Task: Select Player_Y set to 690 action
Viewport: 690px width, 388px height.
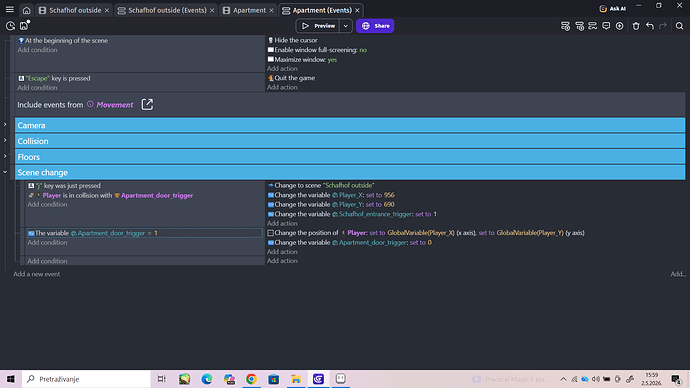Action: 331,205
